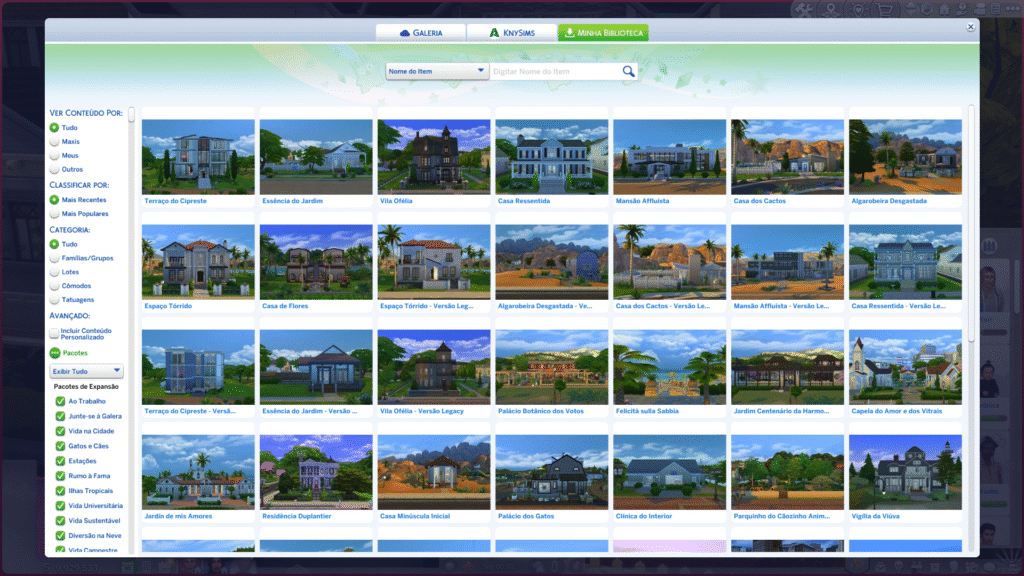Click the Vila Ofélia - Versão Legacy title
Screen dimensions: 1024x576
tap(422, 411)
